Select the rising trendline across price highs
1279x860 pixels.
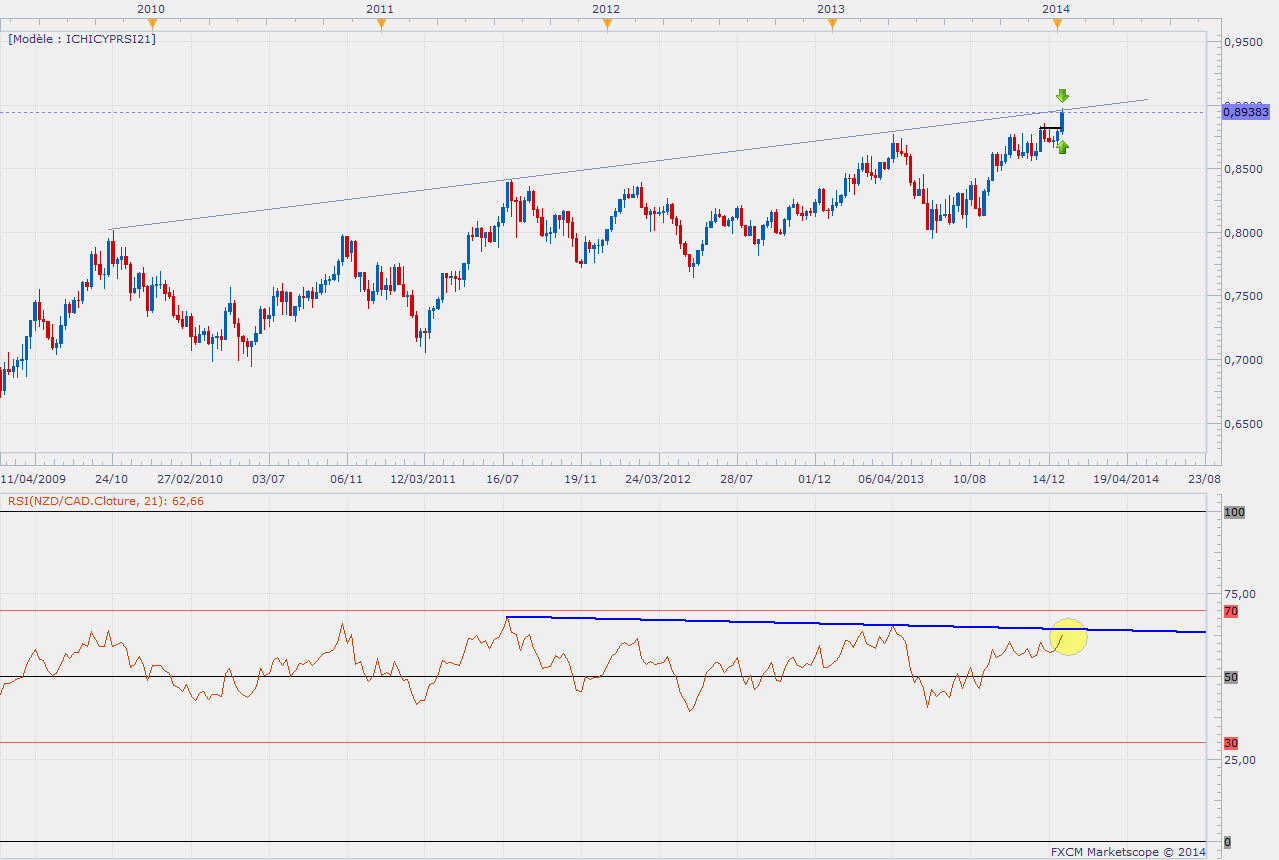coord(628,164)
